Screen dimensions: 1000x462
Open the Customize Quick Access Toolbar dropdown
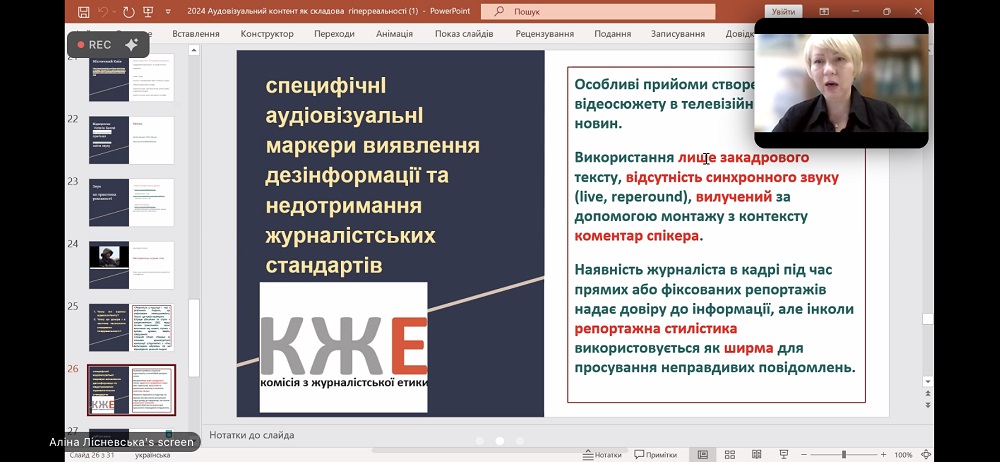pos(169,11)
